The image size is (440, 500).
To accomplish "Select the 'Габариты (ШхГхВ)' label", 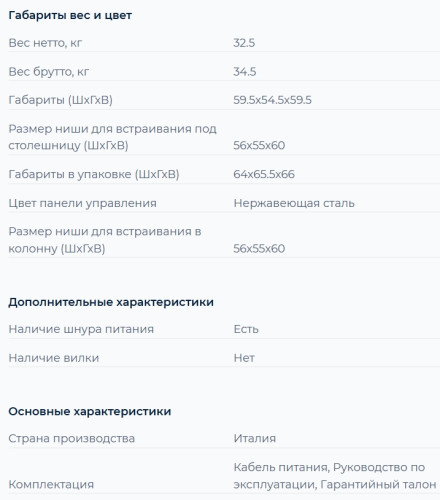I will (x=60, y=100).
